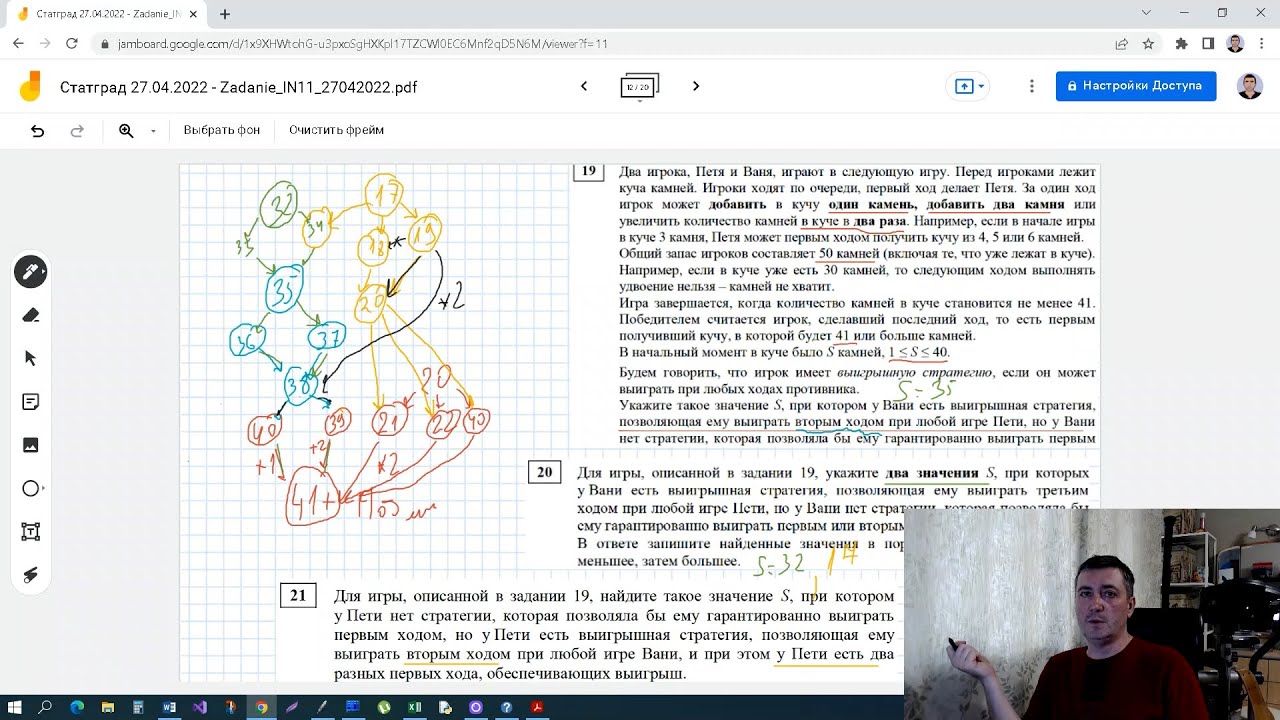Open the Windows Start menu

click(15, 707)
